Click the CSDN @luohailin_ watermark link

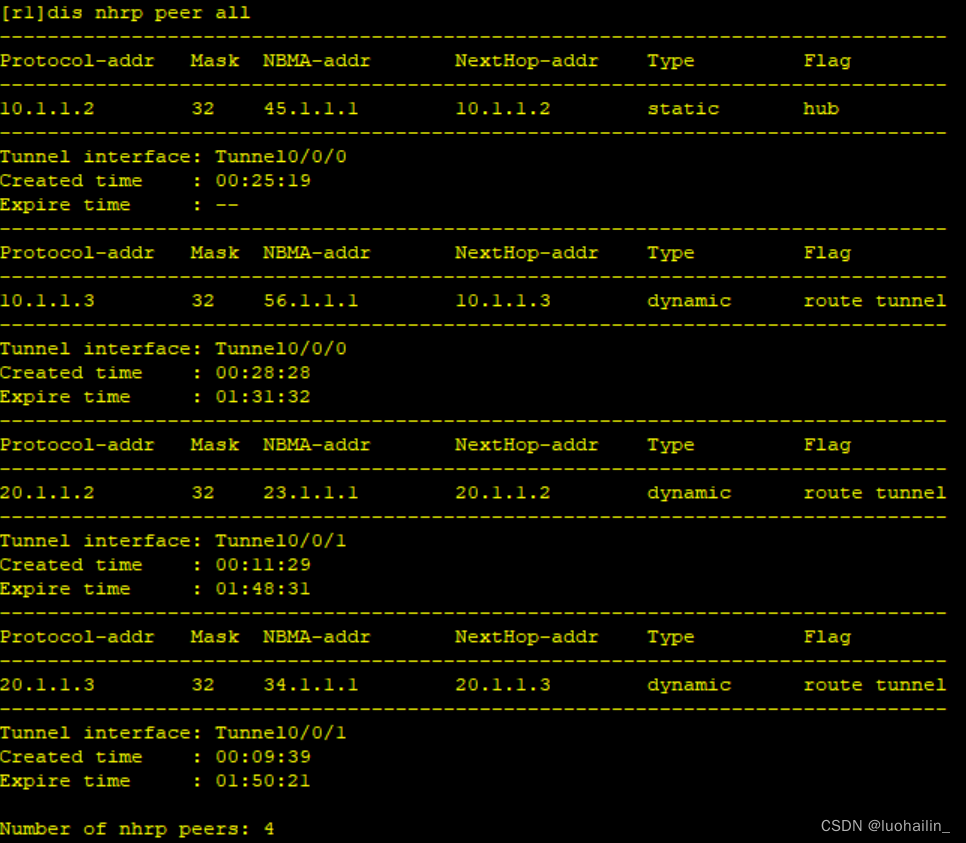[x=882, y=825]
